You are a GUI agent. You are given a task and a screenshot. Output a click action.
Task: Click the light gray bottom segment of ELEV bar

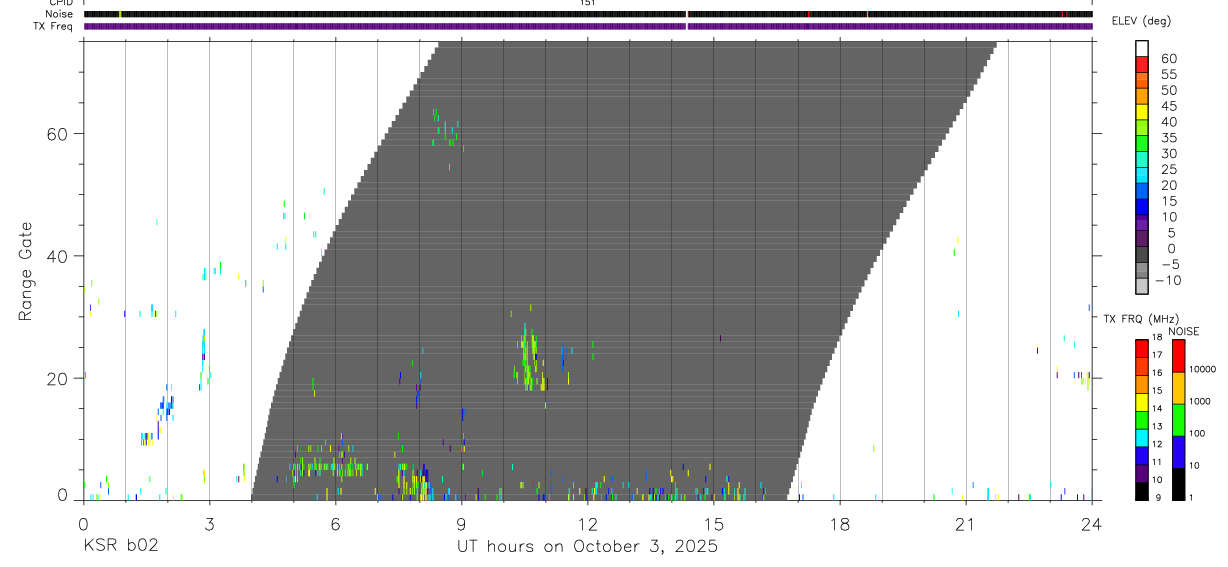pyautogui.click(x=1141, y=286)
